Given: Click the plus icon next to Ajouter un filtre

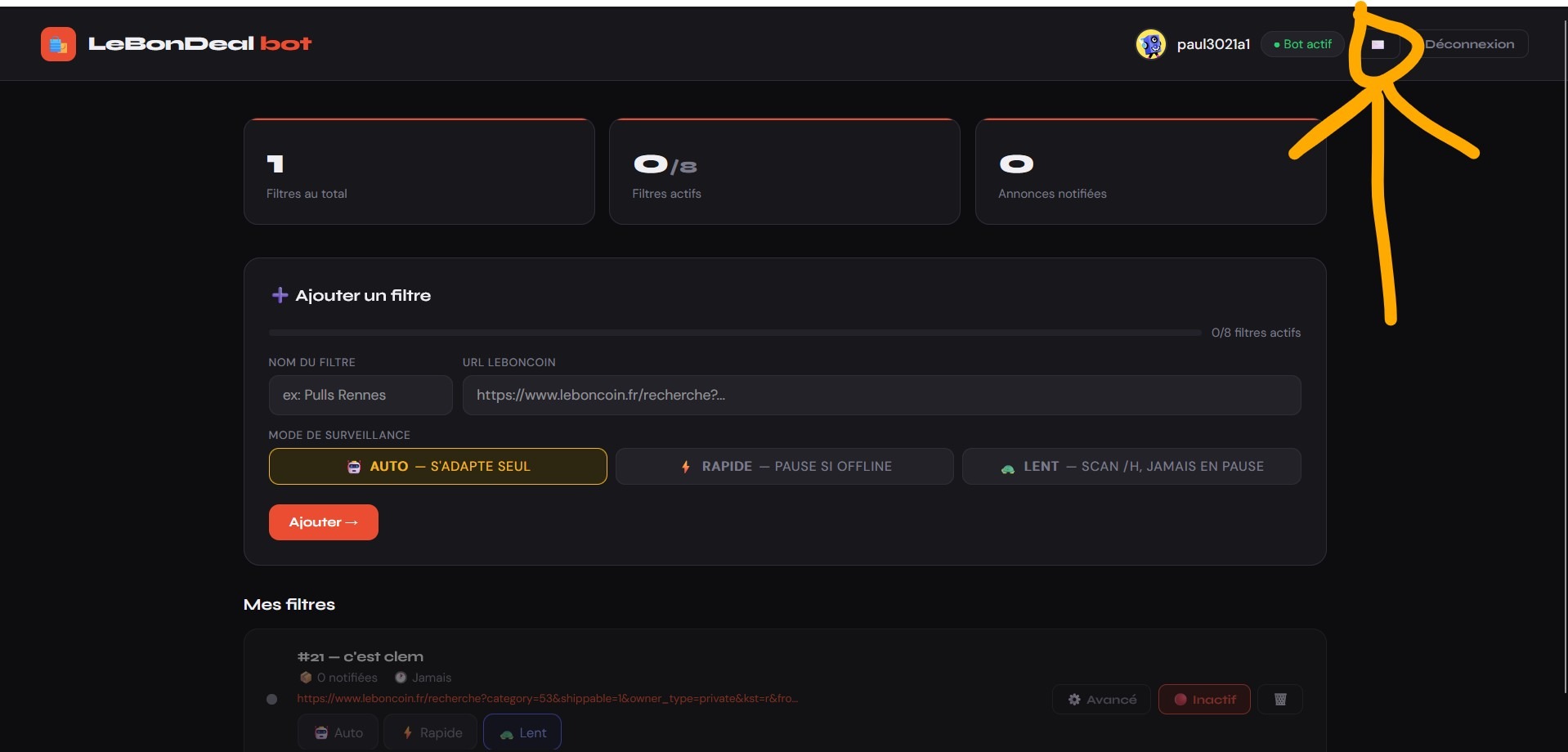Looking at the screenshot, I should [280, 295].
